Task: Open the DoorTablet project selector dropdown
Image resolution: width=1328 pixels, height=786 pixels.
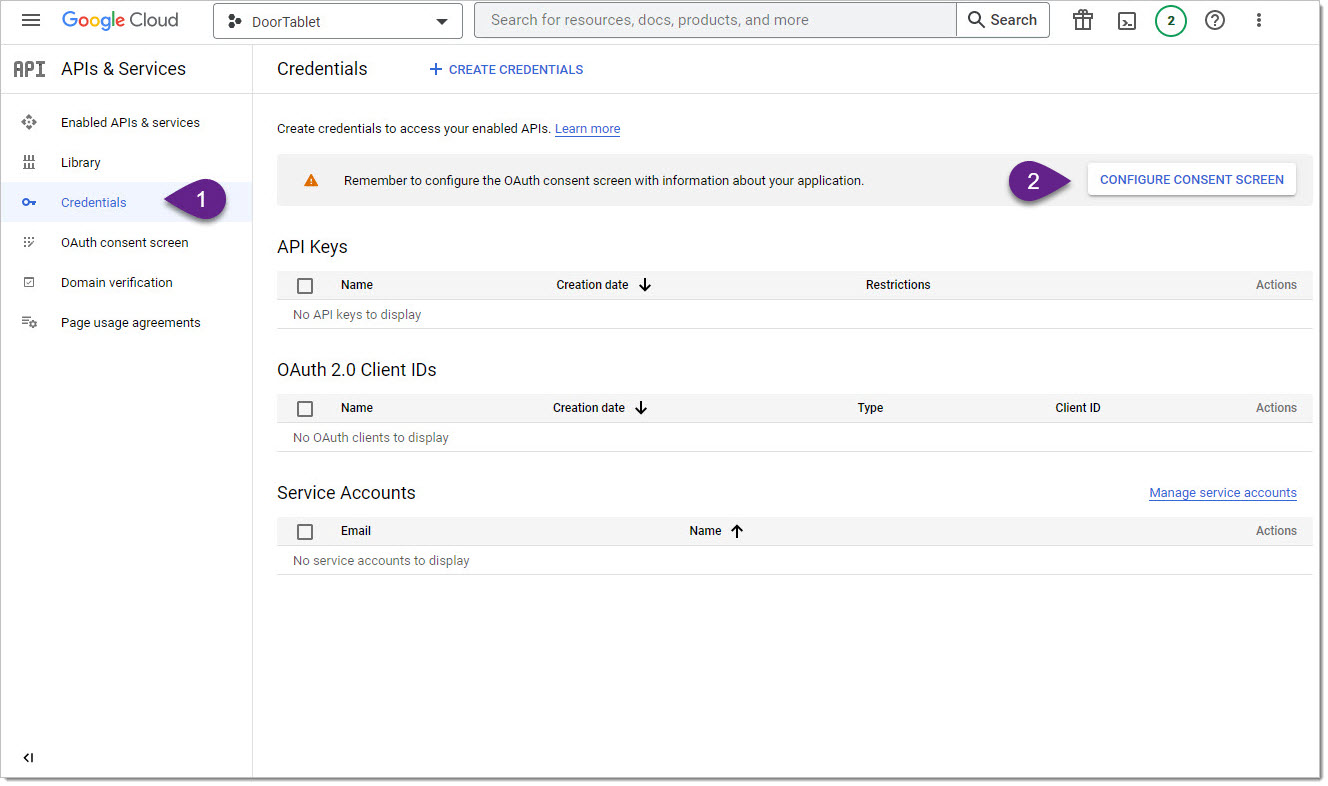Action: point(338,21)
